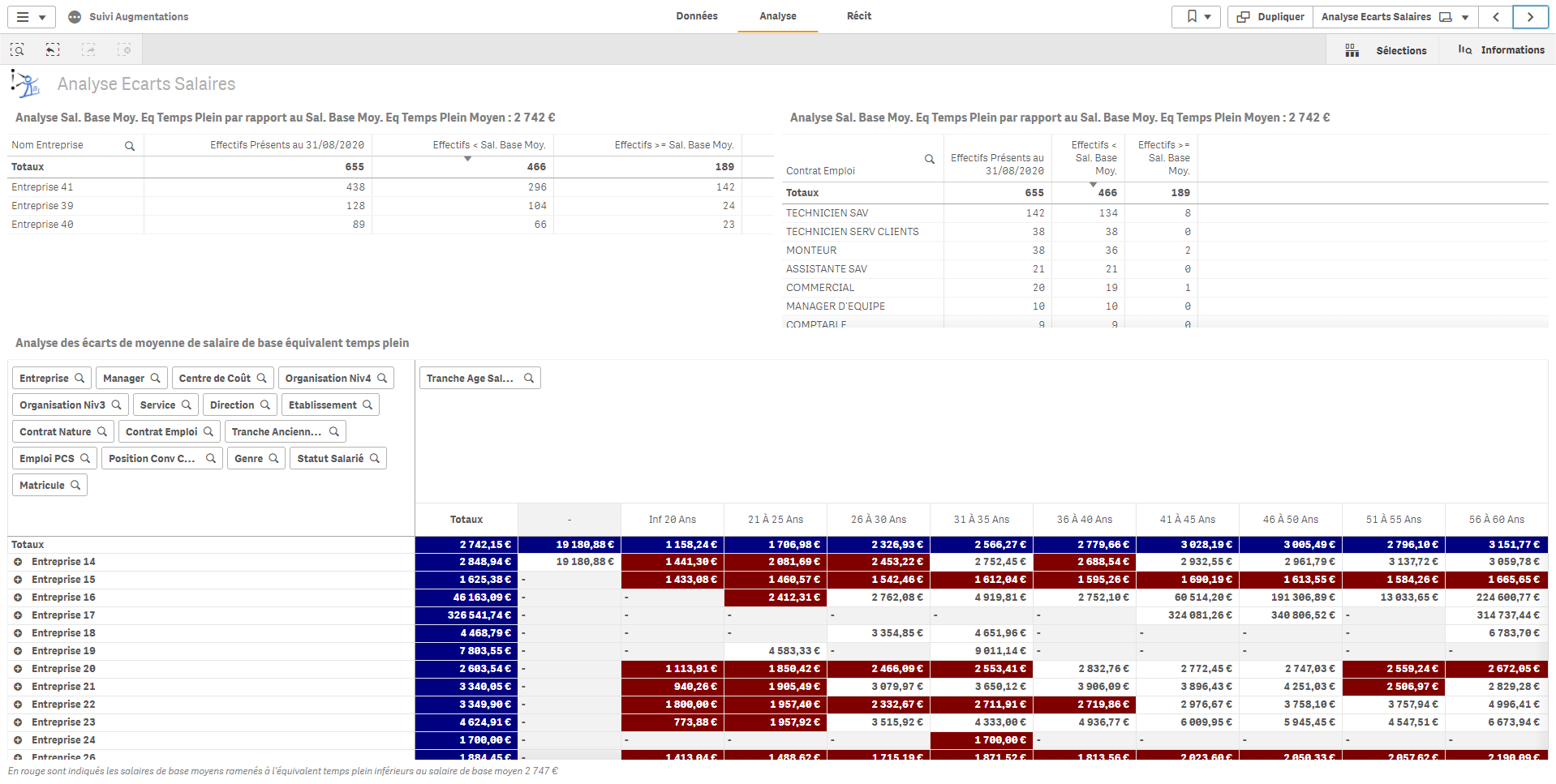Screen dimensions: 1556x784
Task: Go to the previous sheet arrow
Action: point(1495,17)
